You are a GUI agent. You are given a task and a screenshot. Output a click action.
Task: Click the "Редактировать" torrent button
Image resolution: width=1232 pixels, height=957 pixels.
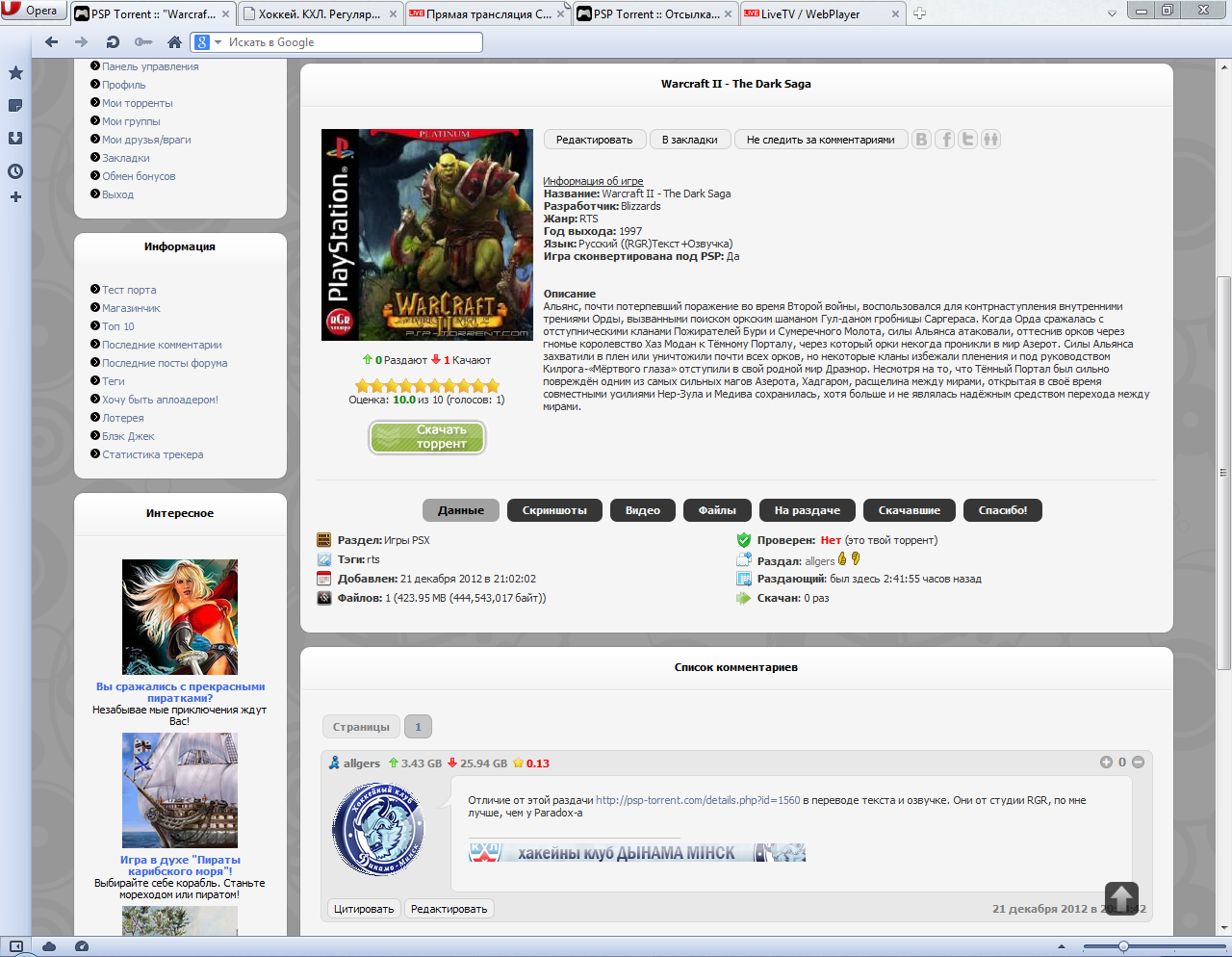594,140
